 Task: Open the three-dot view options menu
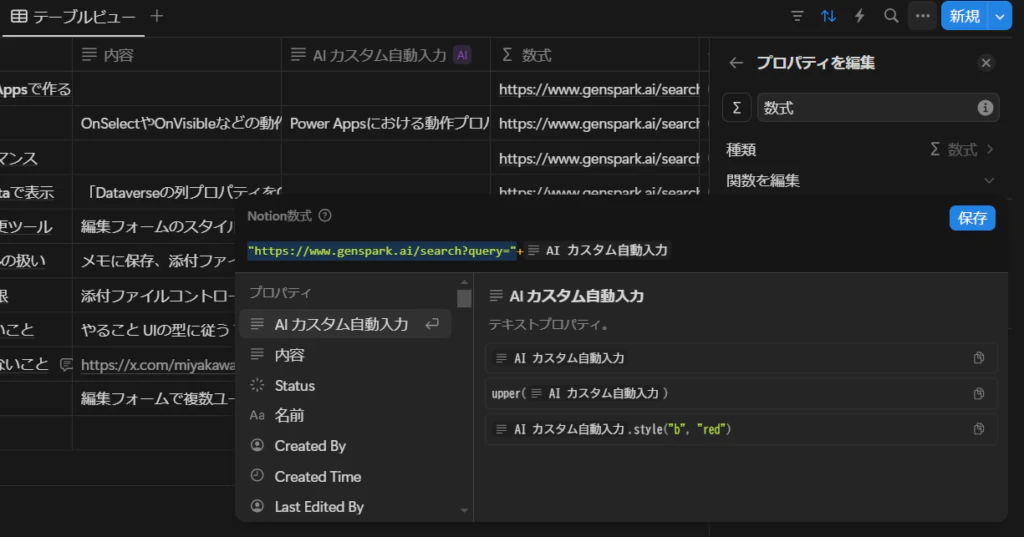point(922,16)
